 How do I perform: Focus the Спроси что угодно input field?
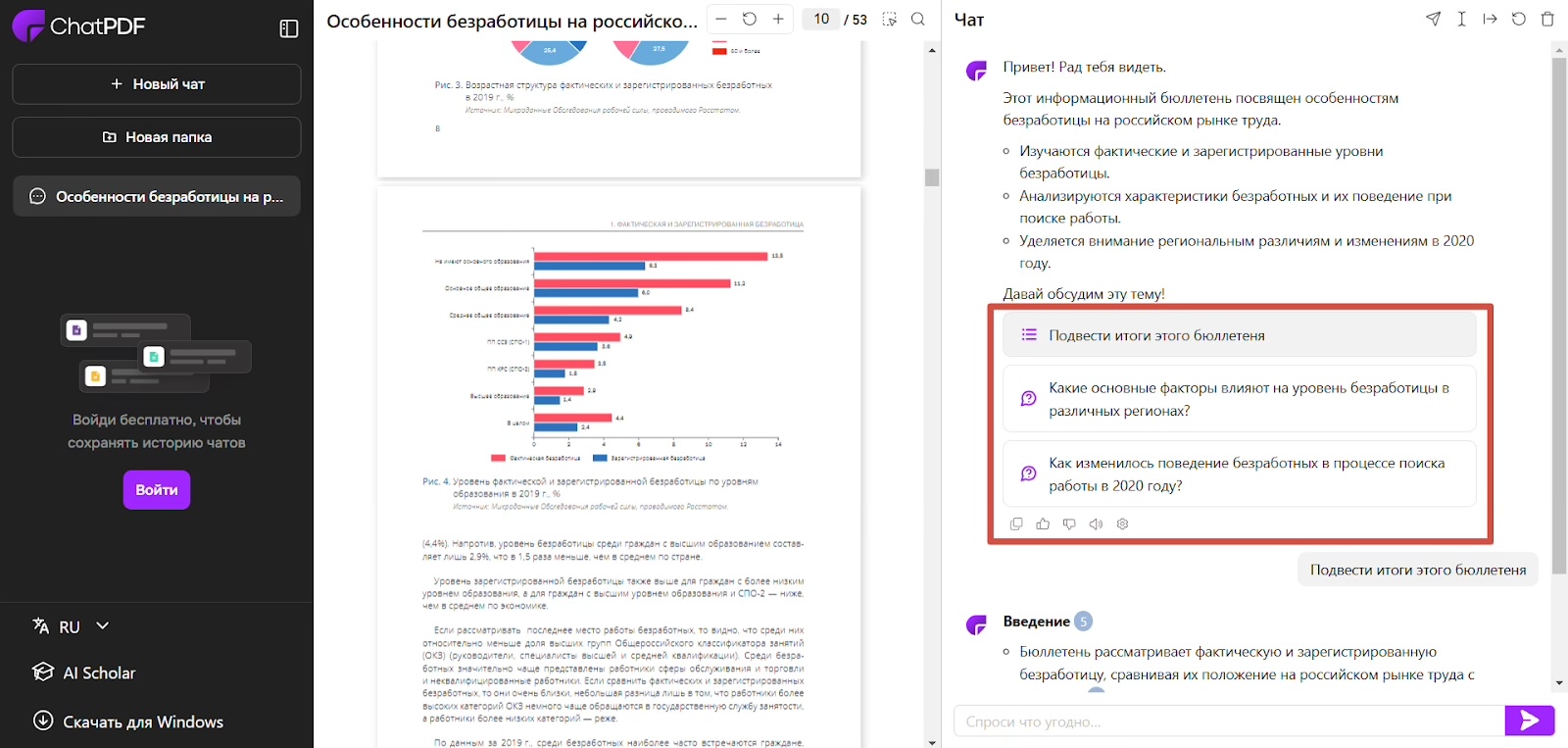click(1229, 722)
